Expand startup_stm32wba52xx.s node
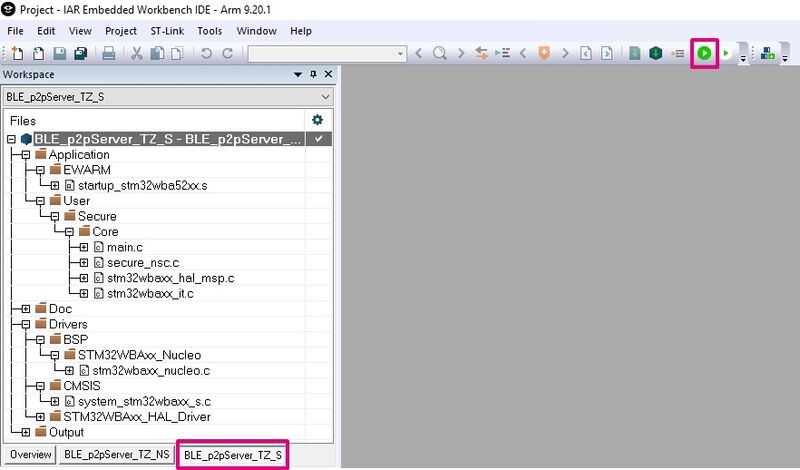800x470 pixels. coord(55,186)
